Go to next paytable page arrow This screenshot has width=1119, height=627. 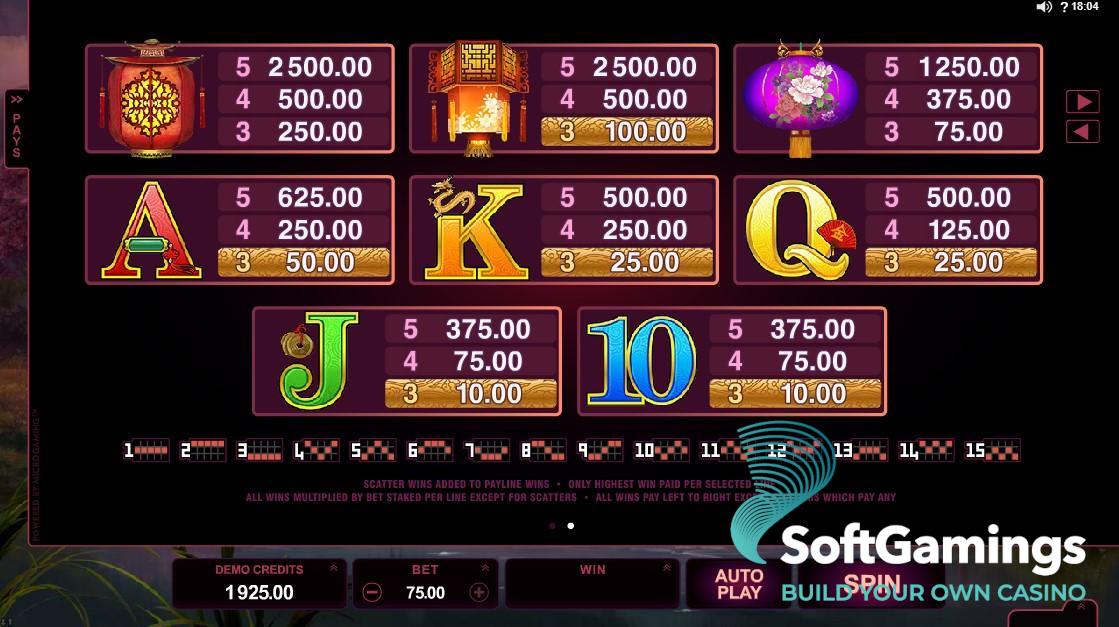tap(1083, 102)
